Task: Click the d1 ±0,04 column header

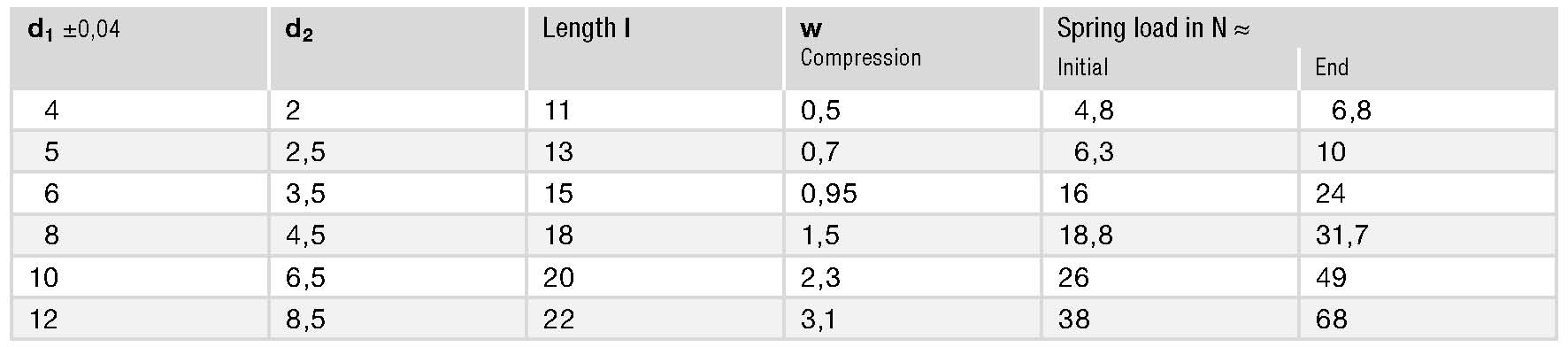Action: (x=74, y=30)
